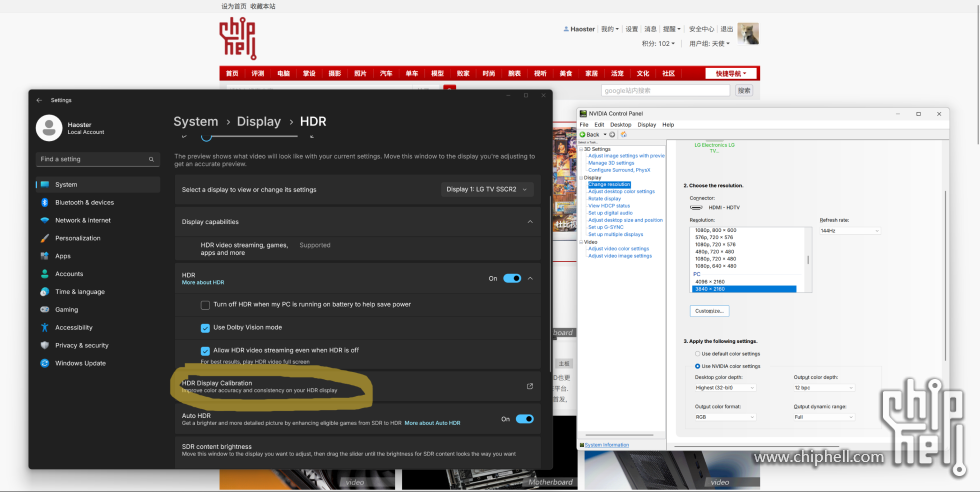Select Use default color settings radio
This screenshot has height=492, width=980.
tap(698, 354)
